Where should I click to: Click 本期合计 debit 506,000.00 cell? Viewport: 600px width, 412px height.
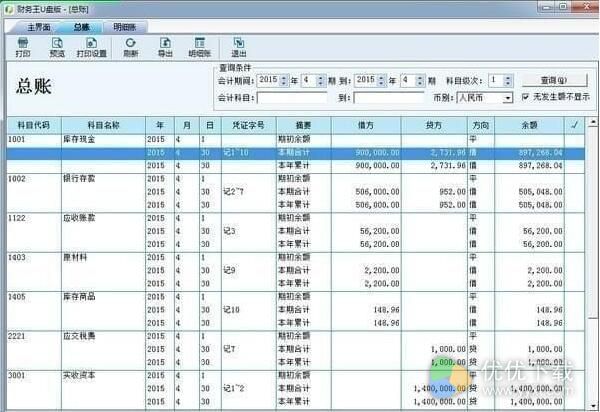tap(366, 192)
